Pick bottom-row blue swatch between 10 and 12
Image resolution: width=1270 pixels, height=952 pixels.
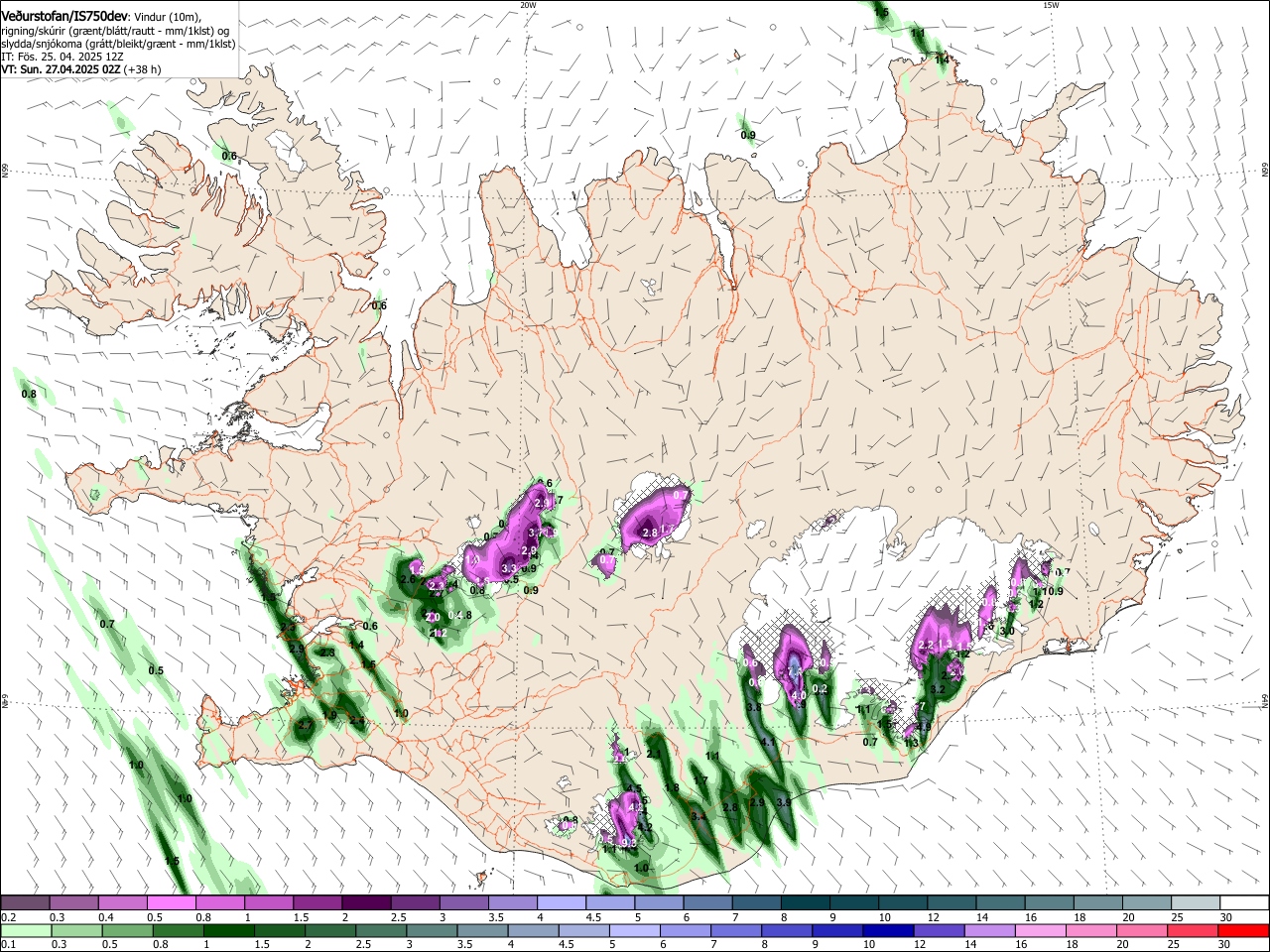tap(888, 930)
